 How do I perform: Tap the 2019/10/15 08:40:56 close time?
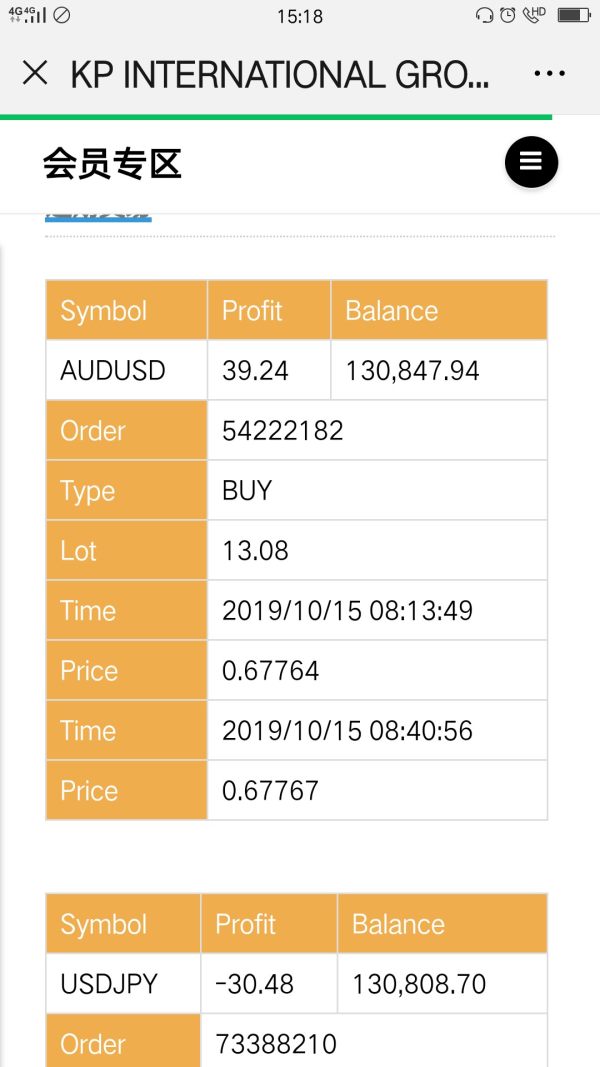click(347, 731)
